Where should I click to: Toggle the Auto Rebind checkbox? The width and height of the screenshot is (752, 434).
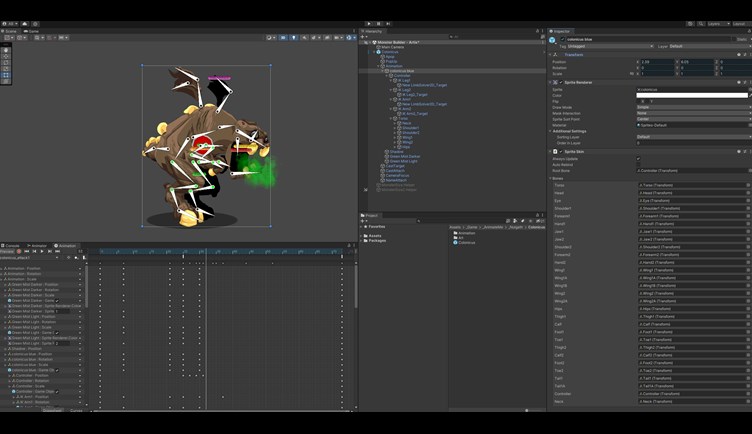[638, 164]
